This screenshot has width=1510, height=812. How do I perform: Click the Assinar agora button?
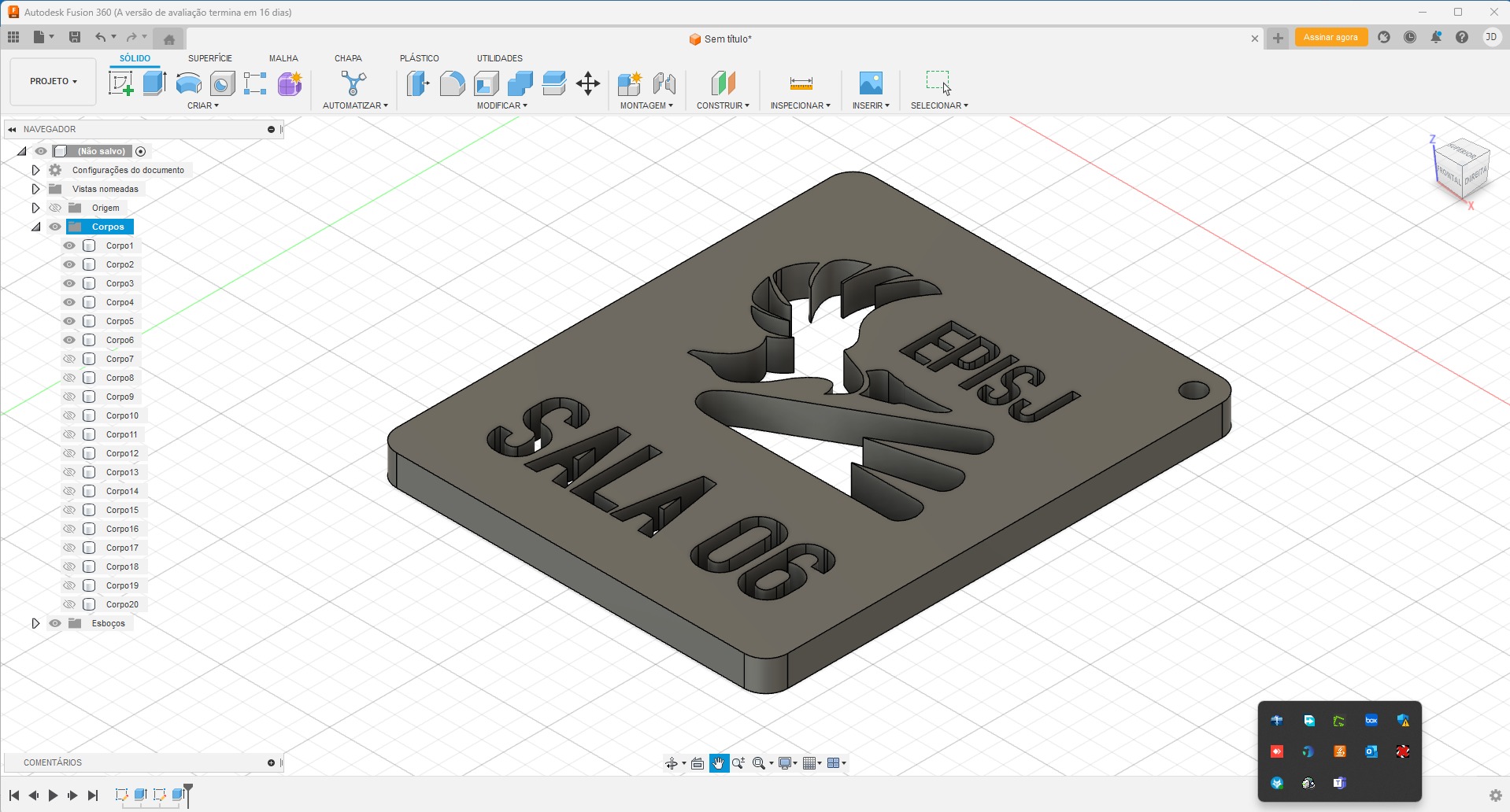click(x=1331, y=38)
